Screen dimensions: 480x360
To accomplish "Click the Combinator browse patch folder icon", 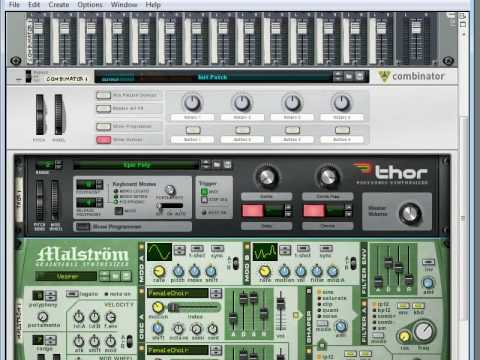I will (349, 76).
